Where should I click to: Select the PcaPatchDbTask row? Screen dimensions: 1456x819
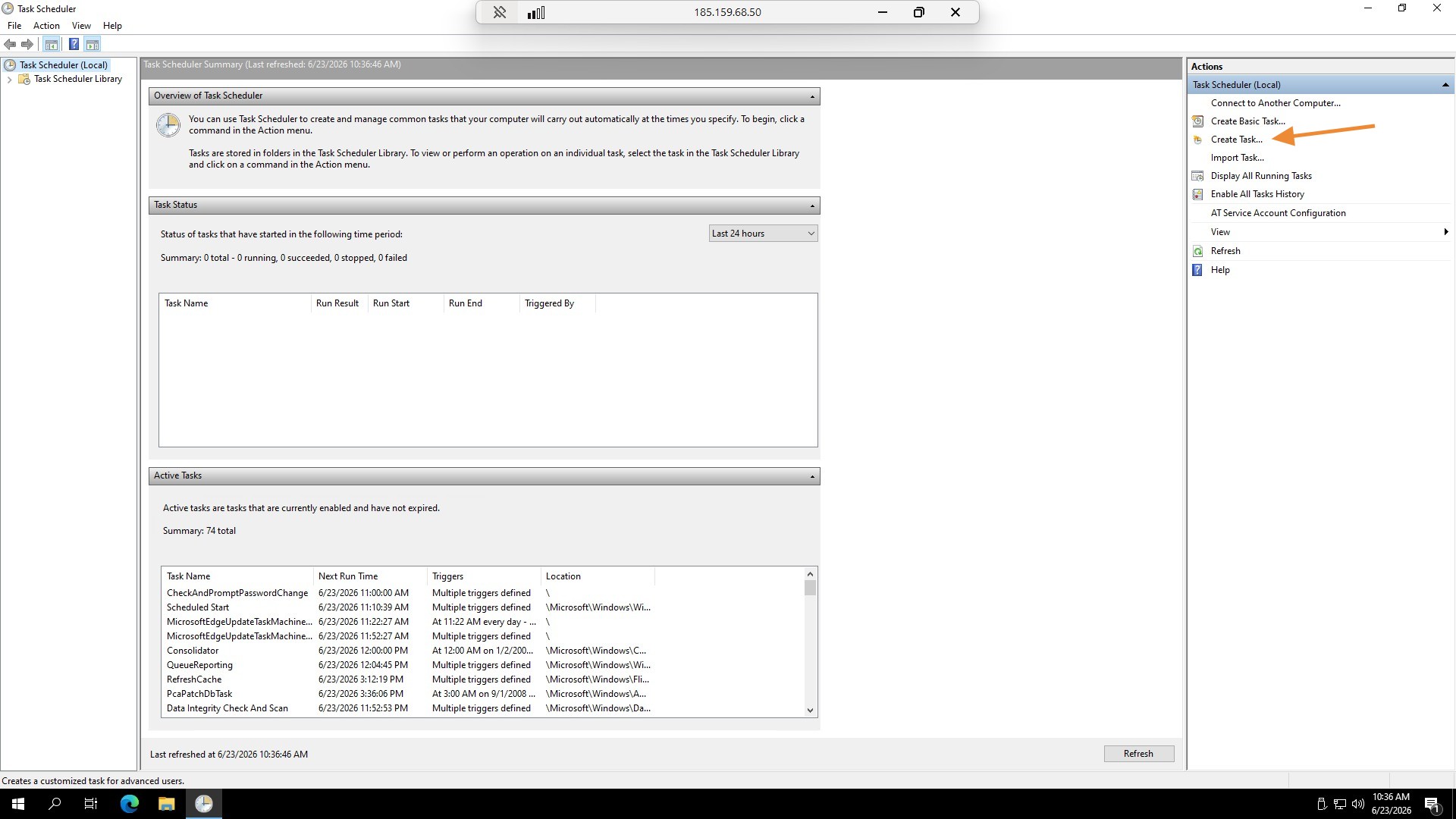pos(408,694)
